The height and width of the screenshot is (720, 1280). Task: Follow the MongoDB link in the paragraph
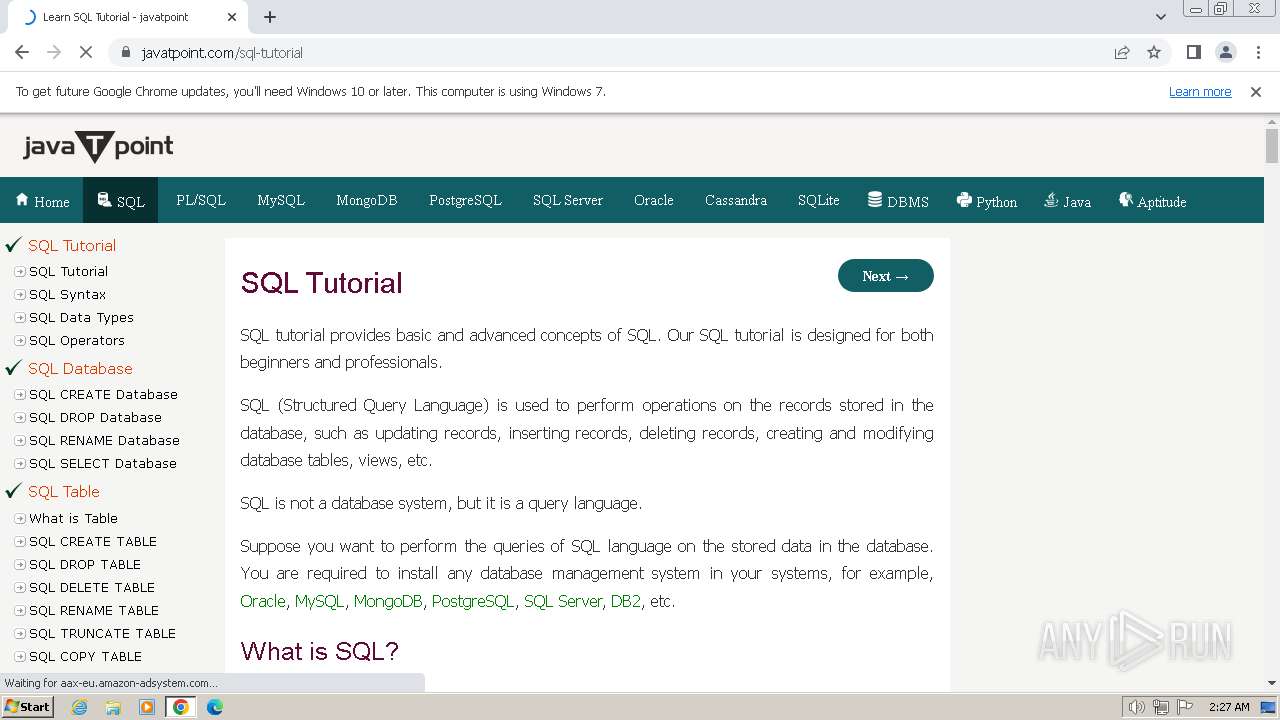(x=388, y=601)
